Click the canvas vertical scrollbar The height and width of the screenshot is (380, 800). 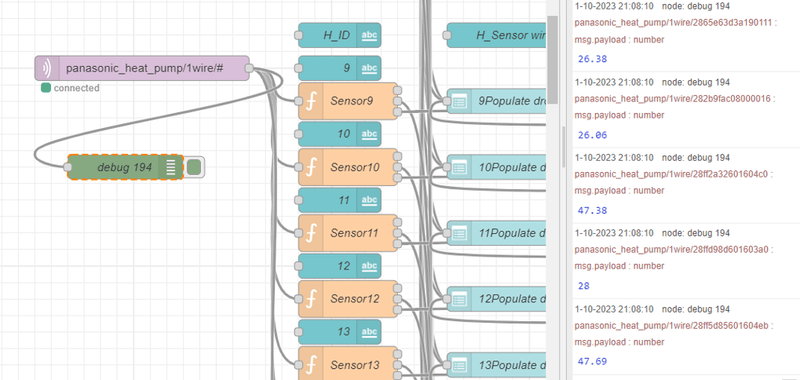(552, 59)
